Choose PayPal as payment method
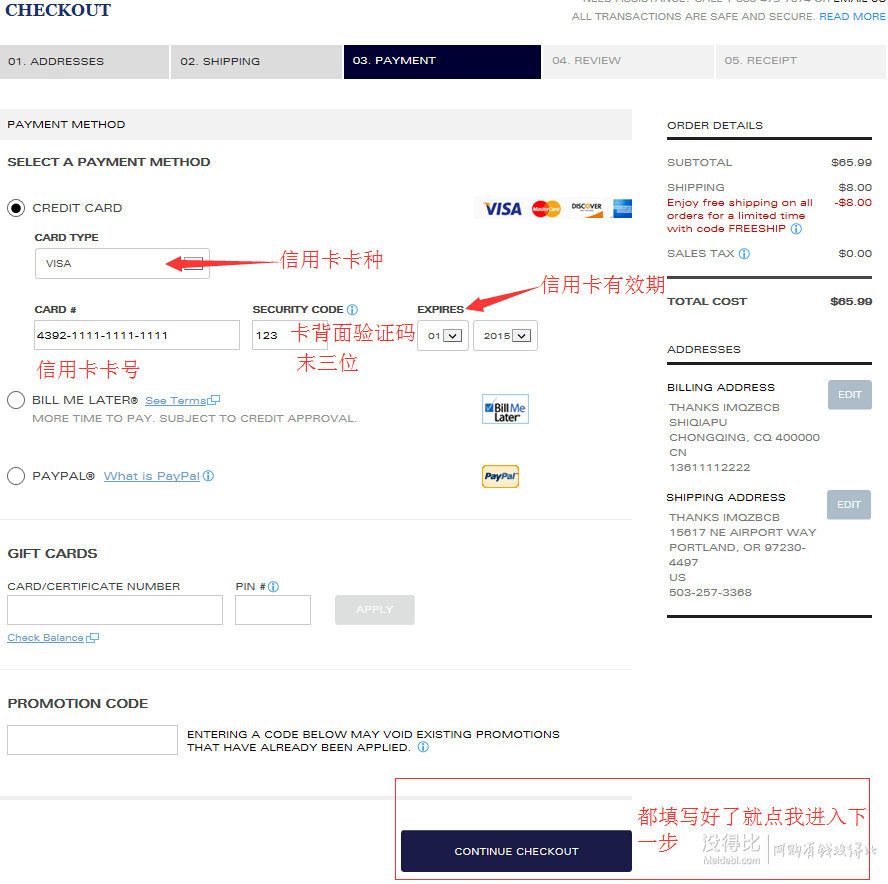Viewport: 888px width, 884px height. coord(16,476)
